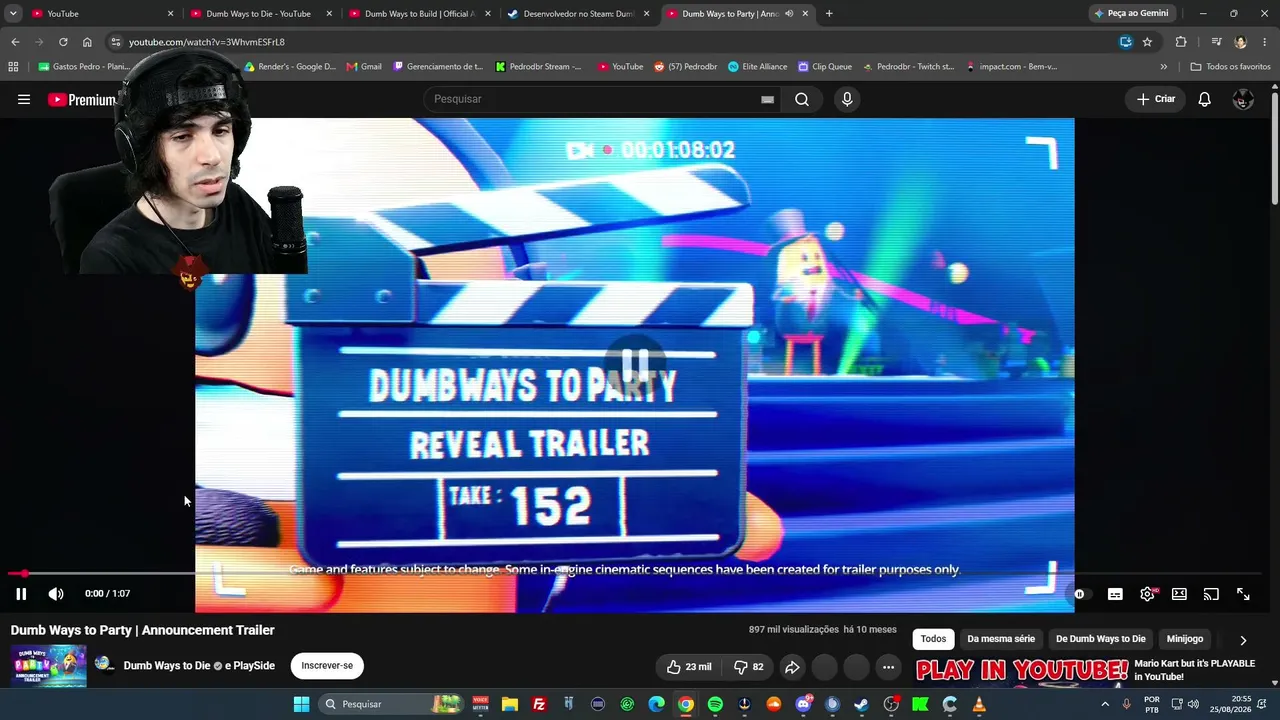Open the 'Elite Alliance' bookmark
The image size is (1280, 720).
coord(757,67)
